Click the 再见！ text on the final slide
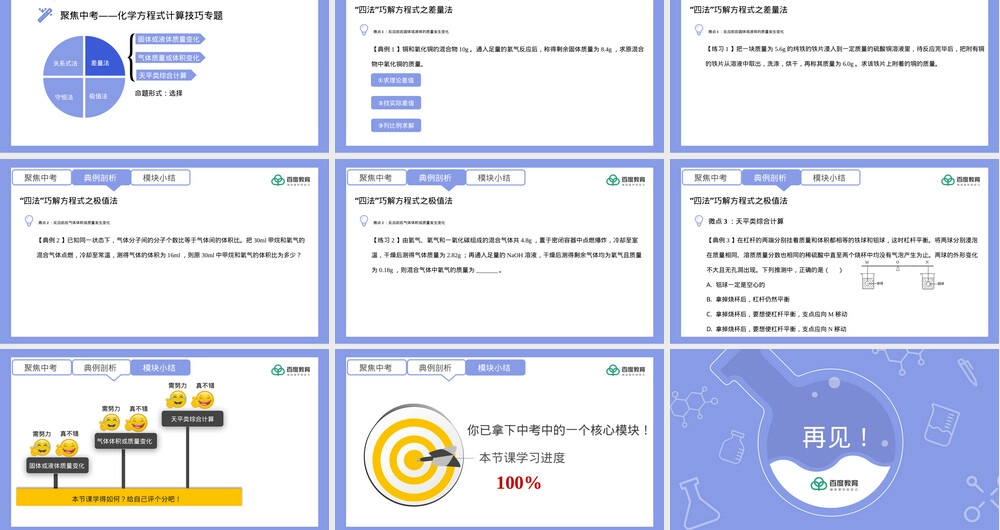This screenshot has height=530, width=1000. [x=835, y=438]
